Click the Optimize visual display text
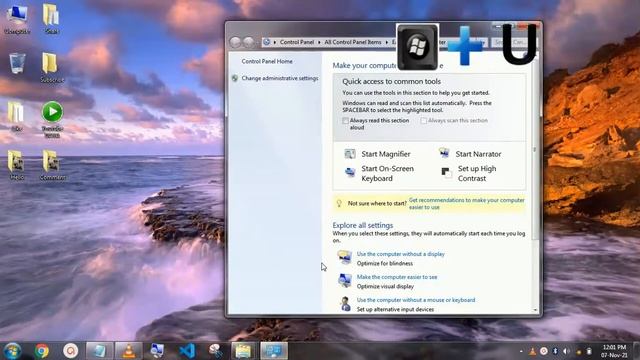 pos(385,287)
